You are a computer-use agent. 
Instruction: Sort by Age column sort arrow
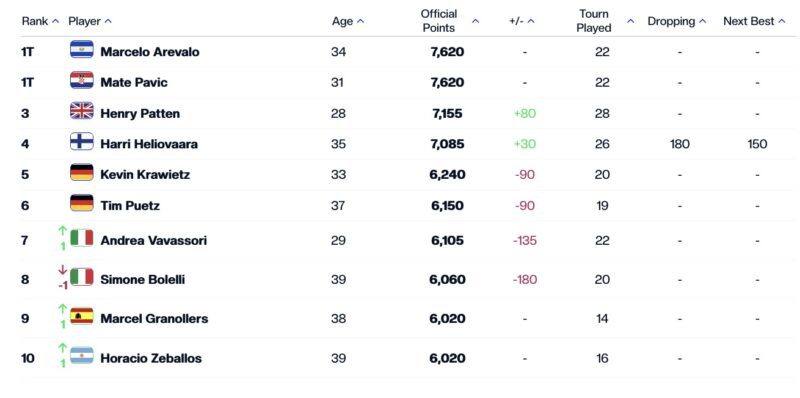click(x=361, y=21)
